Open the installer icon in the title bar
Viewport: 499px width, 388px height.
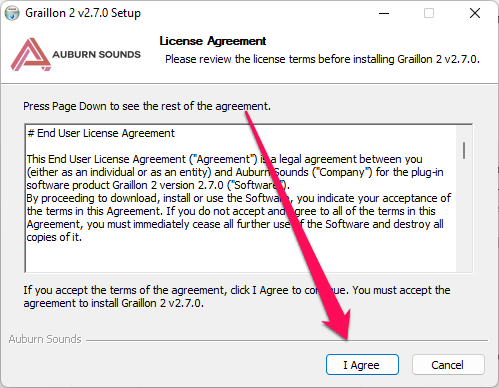click(12, 13)
